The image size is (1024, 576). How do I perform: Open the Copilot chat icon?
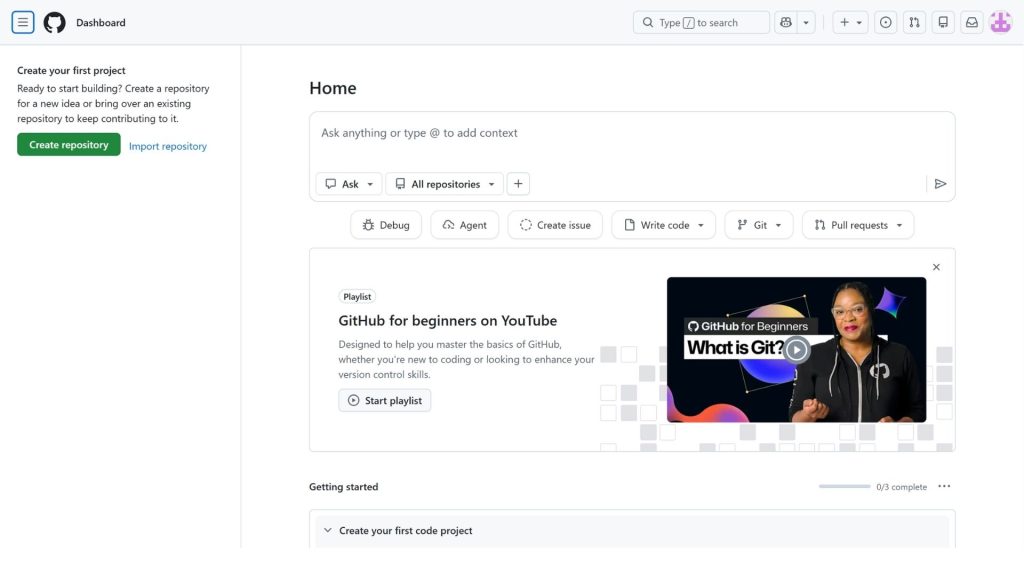click(786, 22)
